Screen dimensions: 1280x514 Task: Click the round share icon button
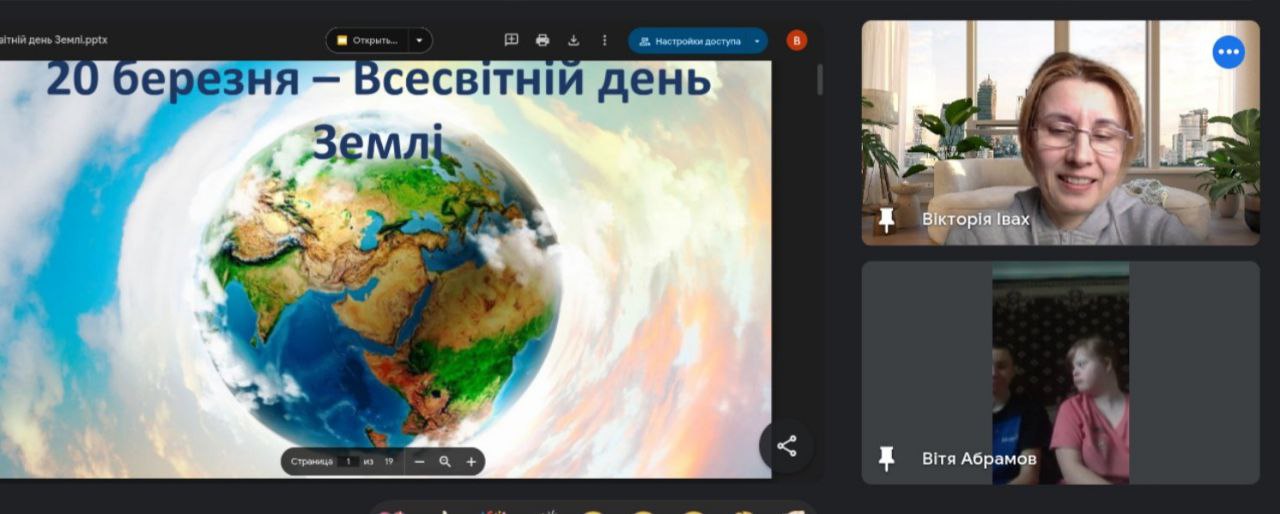786,446
